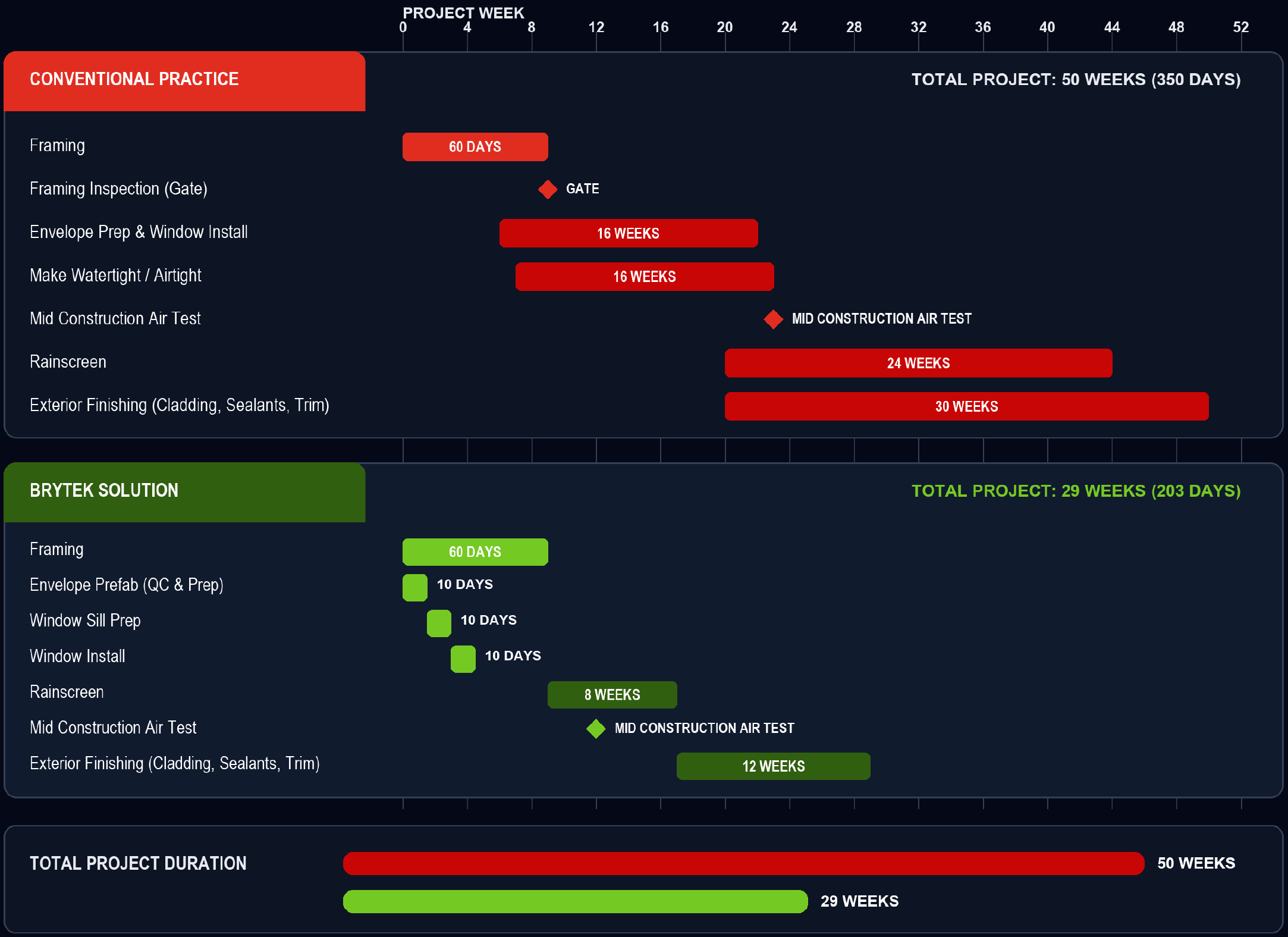Select the Conventional Practice "Framing" row label
The height and width of the screenshot is (937, 1288).
(x=57, y=146)
